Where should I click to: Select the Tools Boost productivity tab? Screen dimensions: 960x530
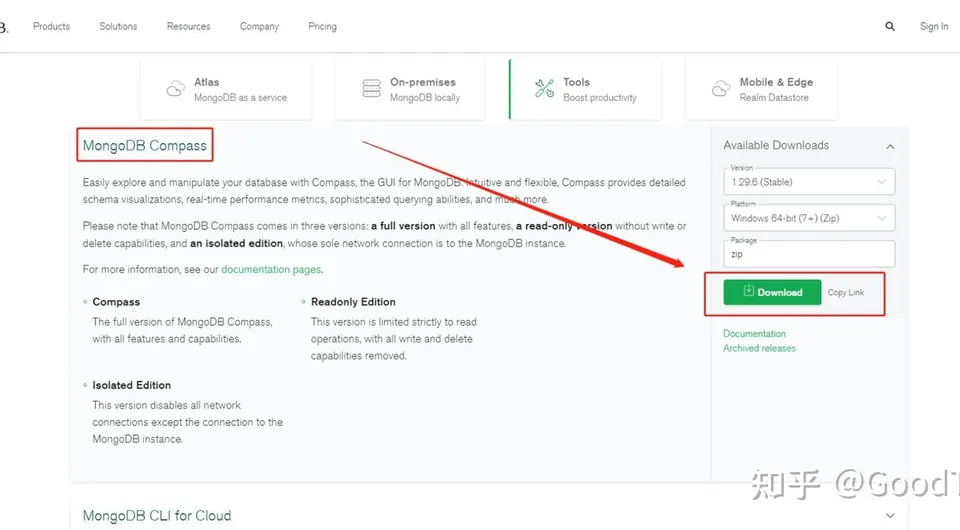pos(585,89)
